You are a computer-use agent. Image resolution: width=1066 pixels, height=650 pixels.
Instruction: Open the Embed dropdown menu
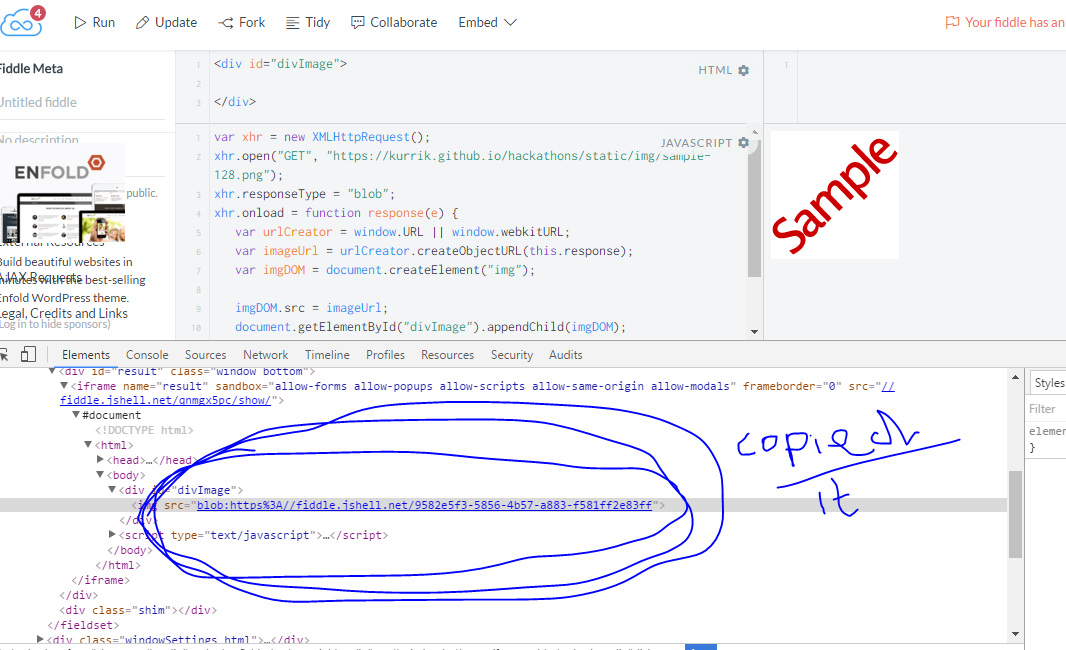pyautogui.click(x=487, y=22)
